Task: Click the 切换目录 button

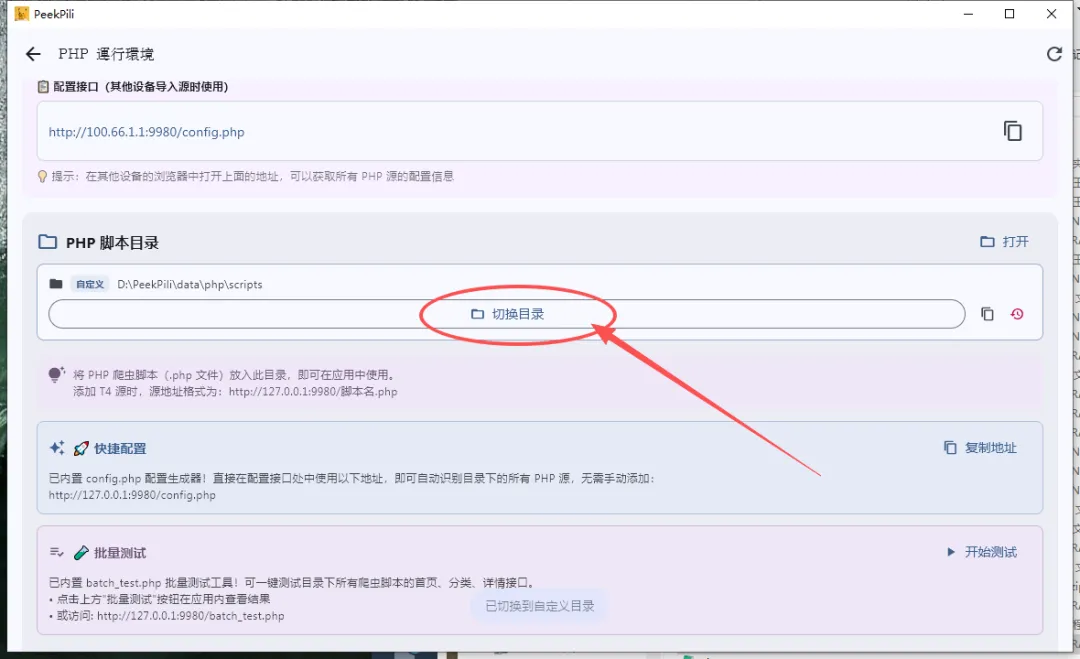Action: click(507, 314)
